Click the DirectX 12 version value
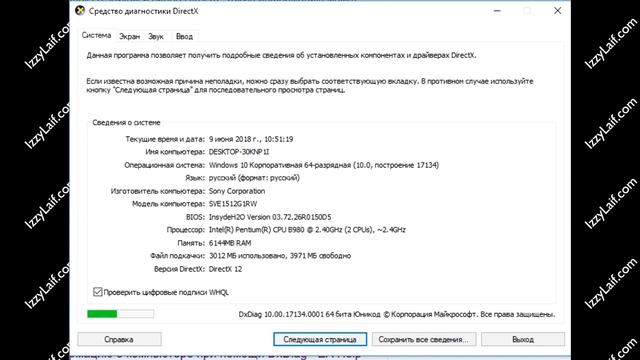640x360 pixels. point(225,269)
